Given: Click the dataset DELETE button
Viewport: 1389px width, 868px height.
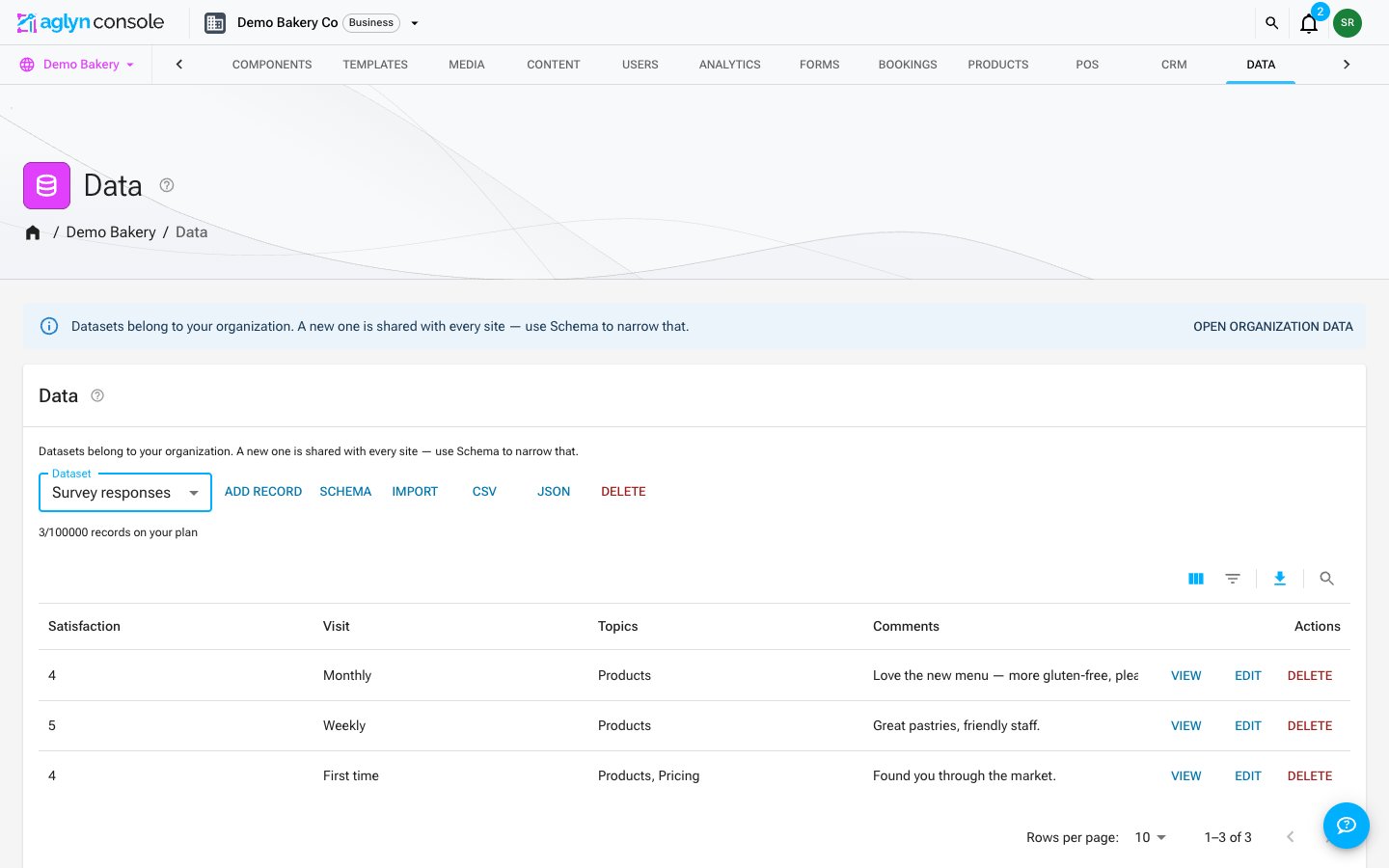Looking at the screenshot, I should click(623, 492).
